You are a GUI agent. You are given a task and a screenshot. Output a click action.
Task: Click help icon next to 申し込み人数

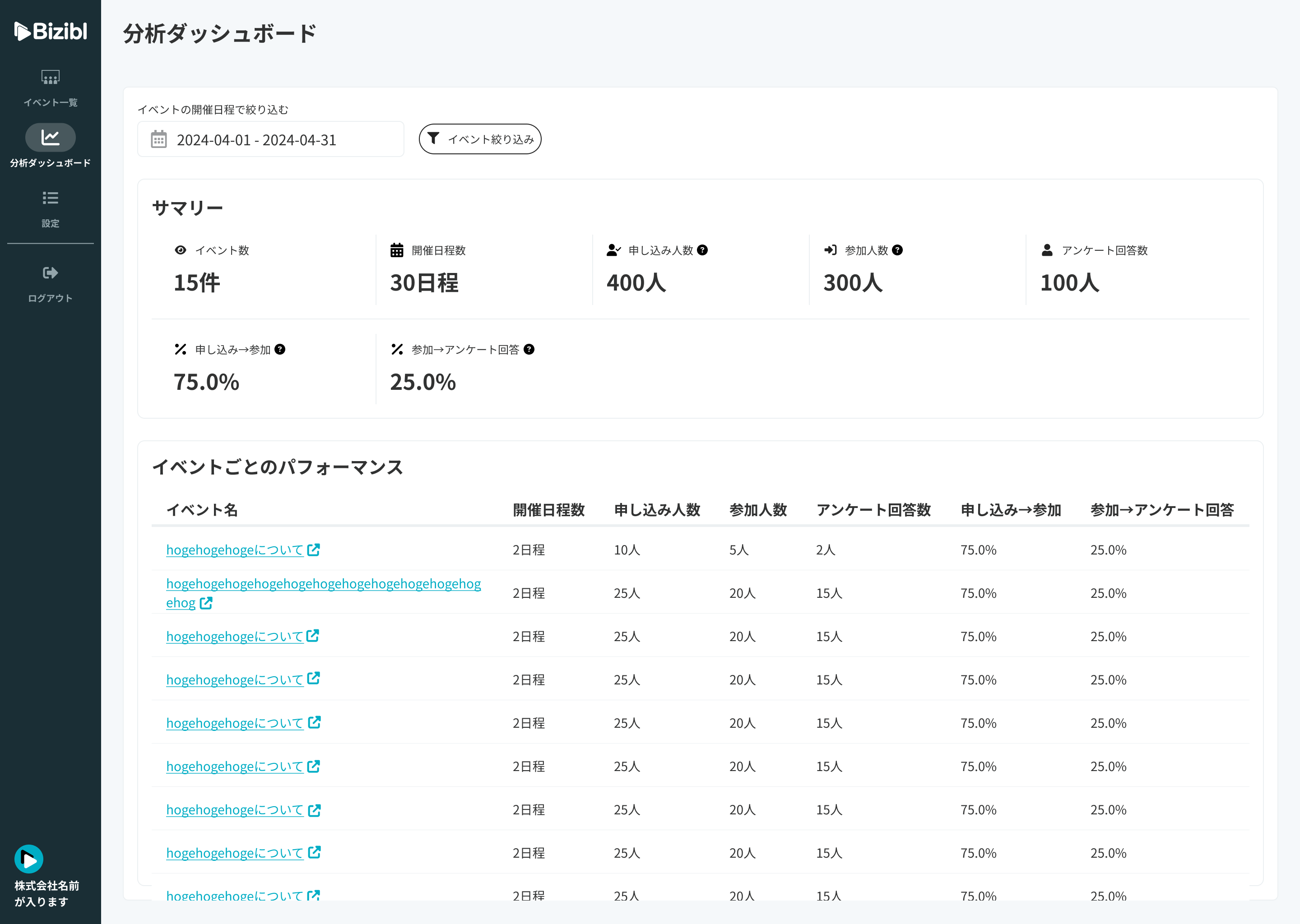(702, 250)
